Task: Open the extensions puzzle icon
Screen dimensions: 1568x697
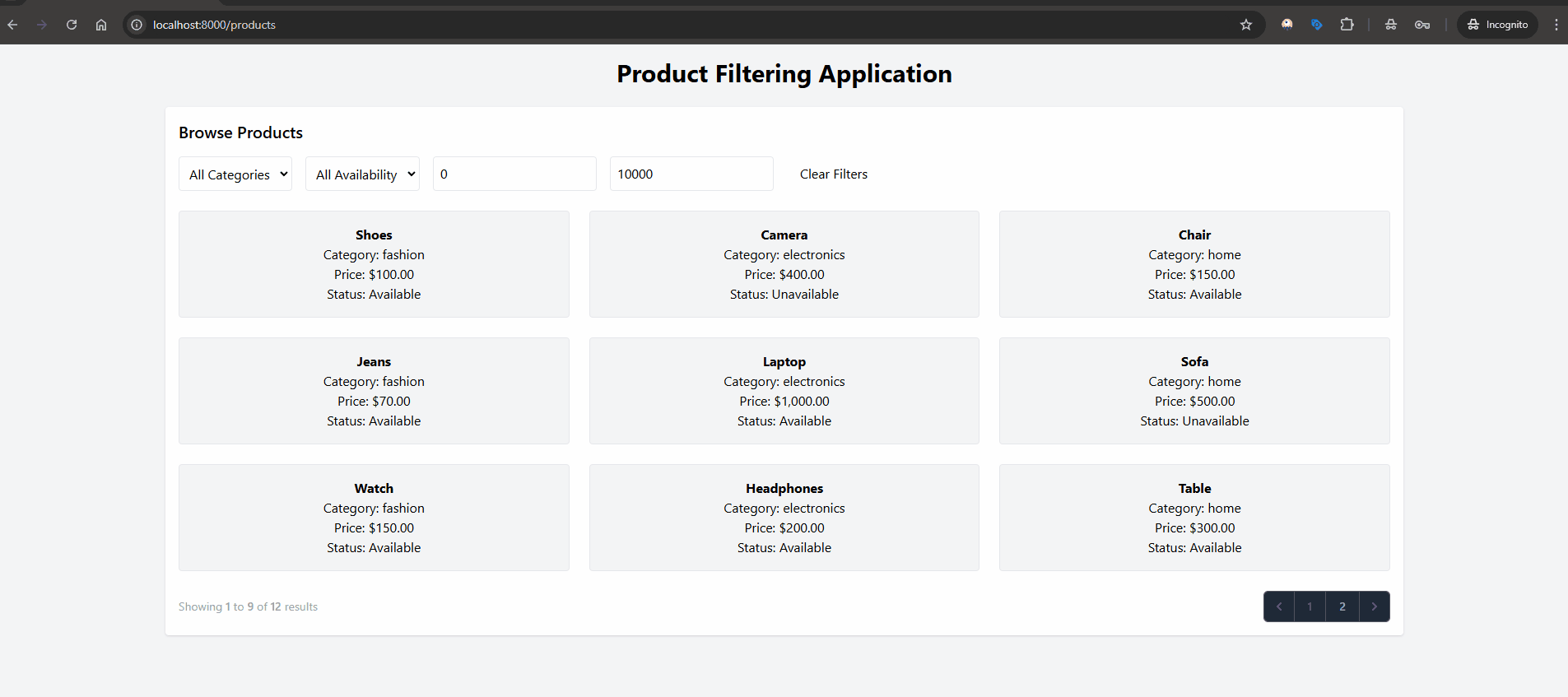Action: [1347, 25]
